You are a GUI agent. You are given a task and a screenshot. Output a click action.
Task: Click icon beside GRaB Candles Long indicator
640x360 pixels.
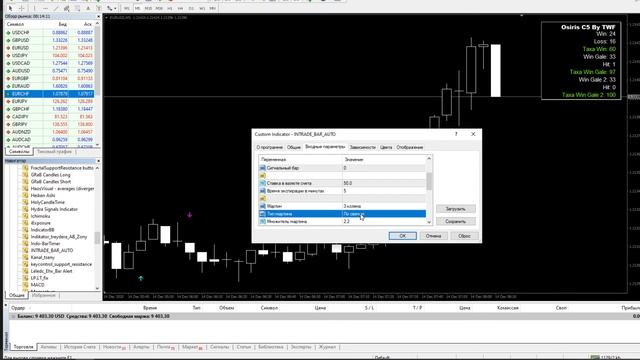click(25, 175)
